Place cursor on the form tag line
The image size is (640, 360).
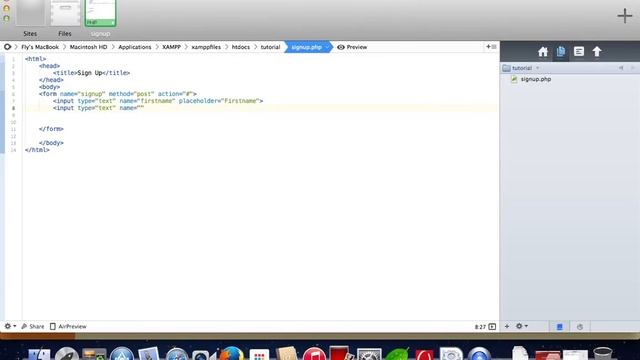pyautogui.click(x=118, y=94)
